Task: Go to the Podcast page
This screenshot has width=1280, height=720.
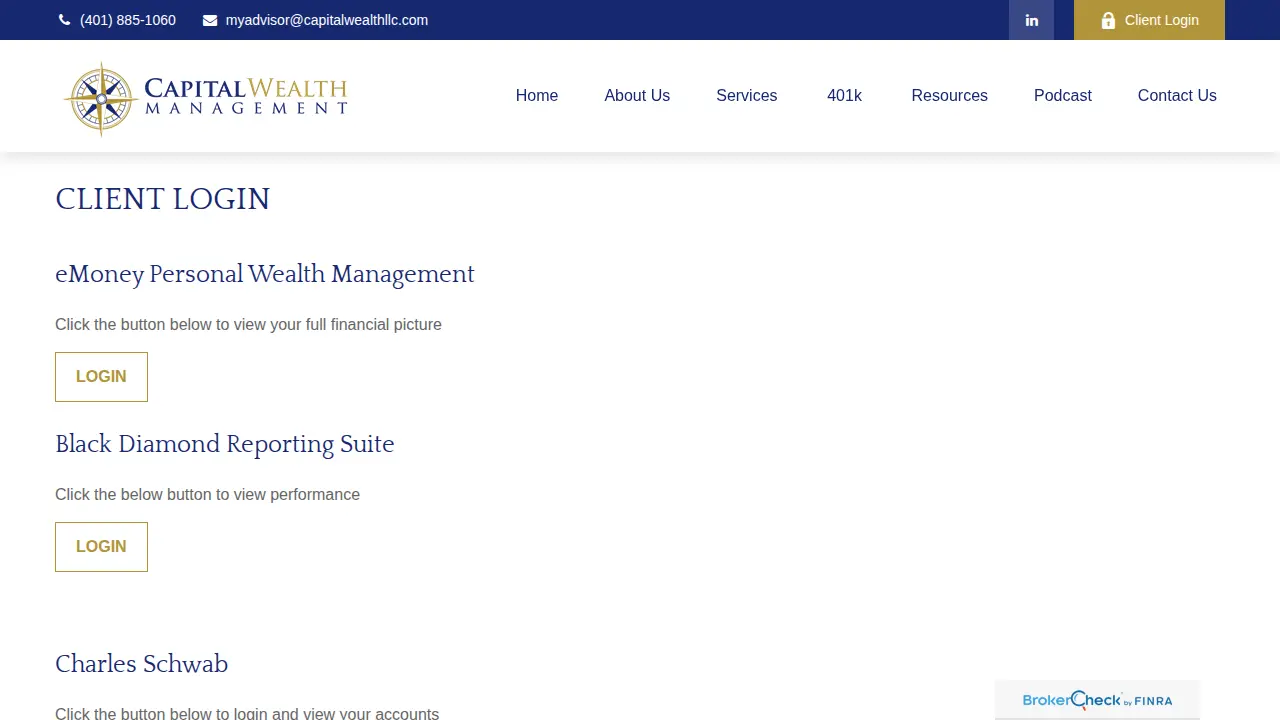Action: tap(1063, 95)
